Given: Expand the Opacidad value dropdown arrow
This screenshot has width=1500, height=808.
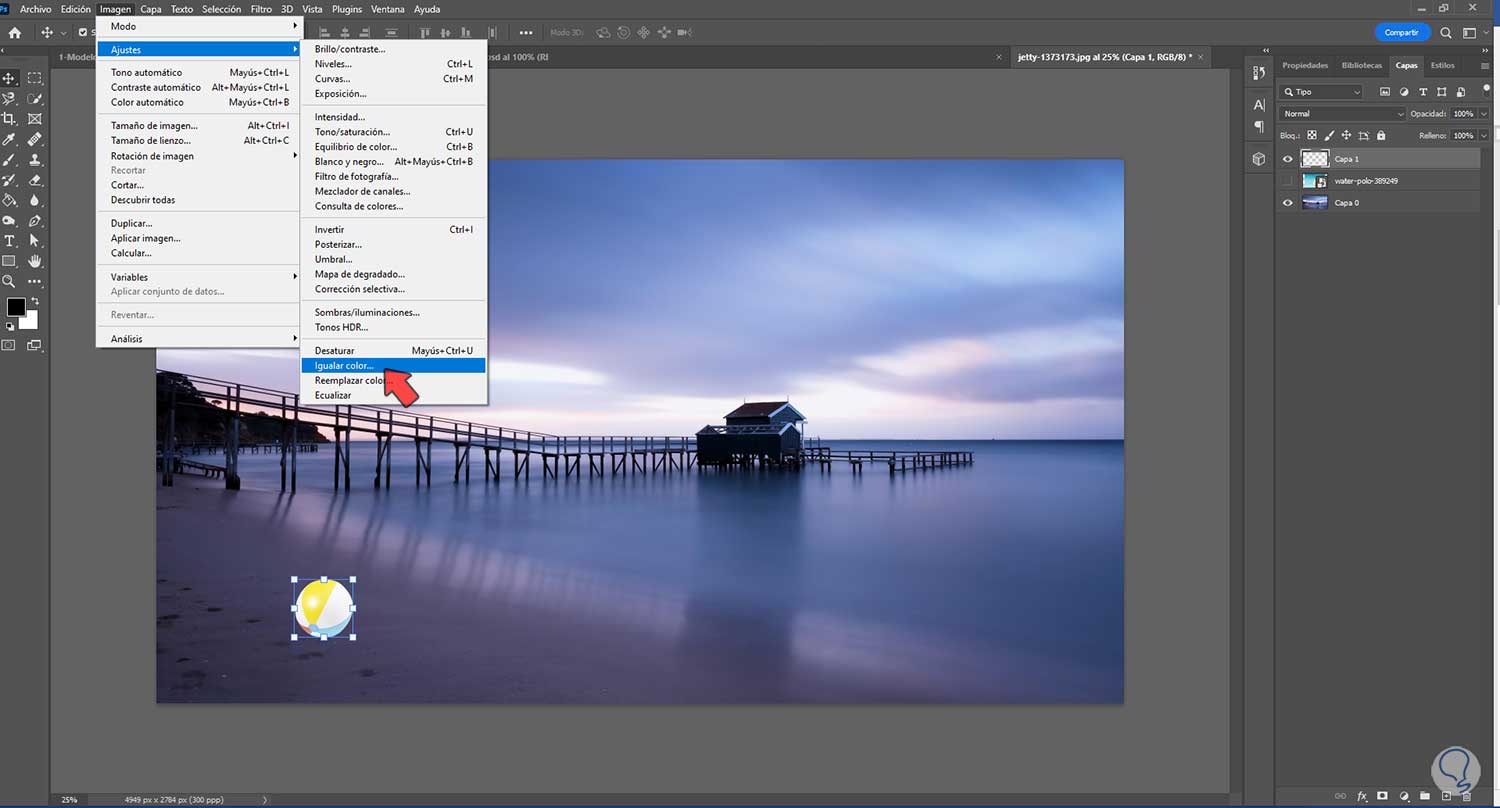Looking at the screenshot, I should click(1484, 114).
